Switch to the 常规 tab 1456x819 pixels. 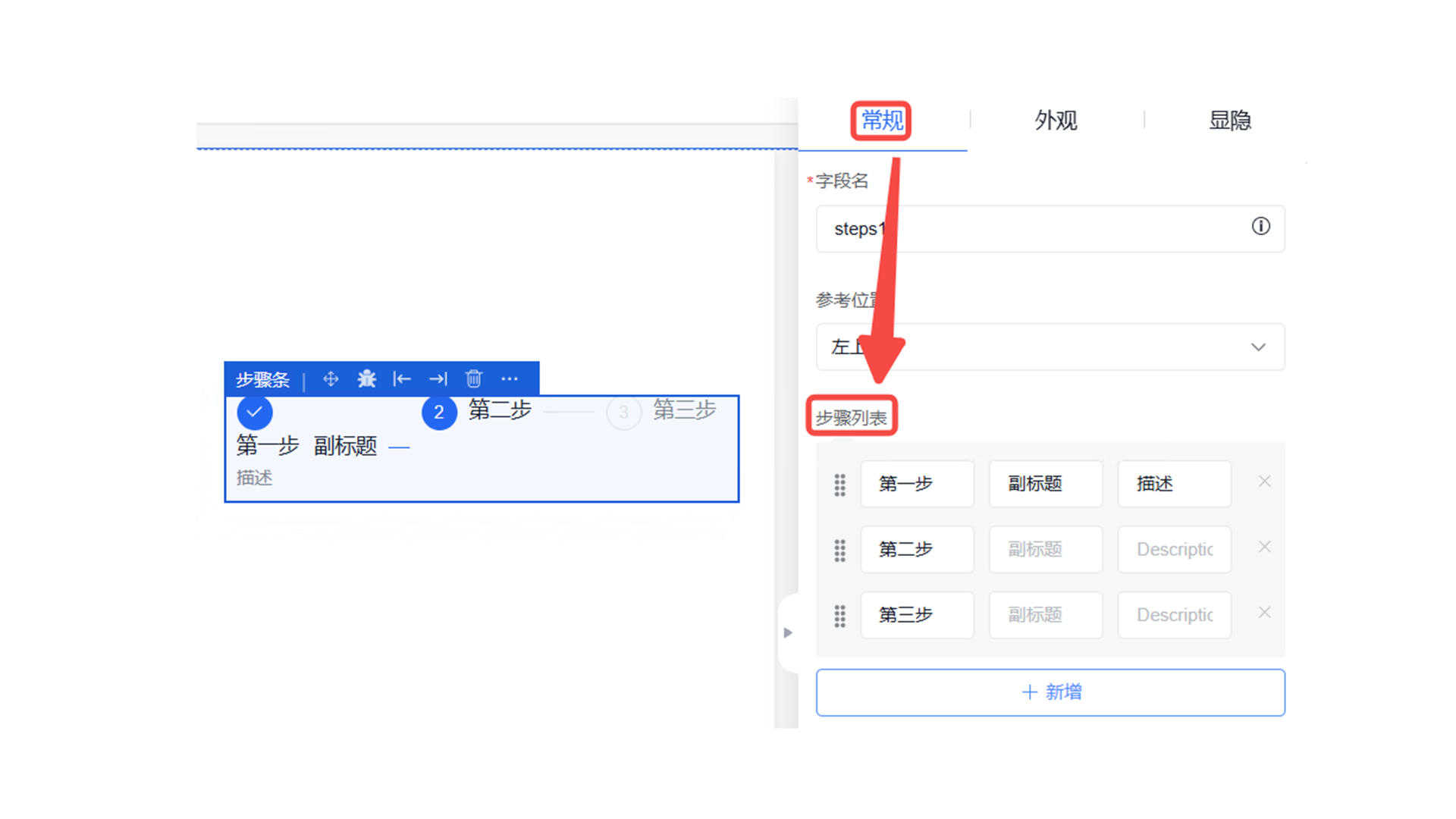click(882, 121)
